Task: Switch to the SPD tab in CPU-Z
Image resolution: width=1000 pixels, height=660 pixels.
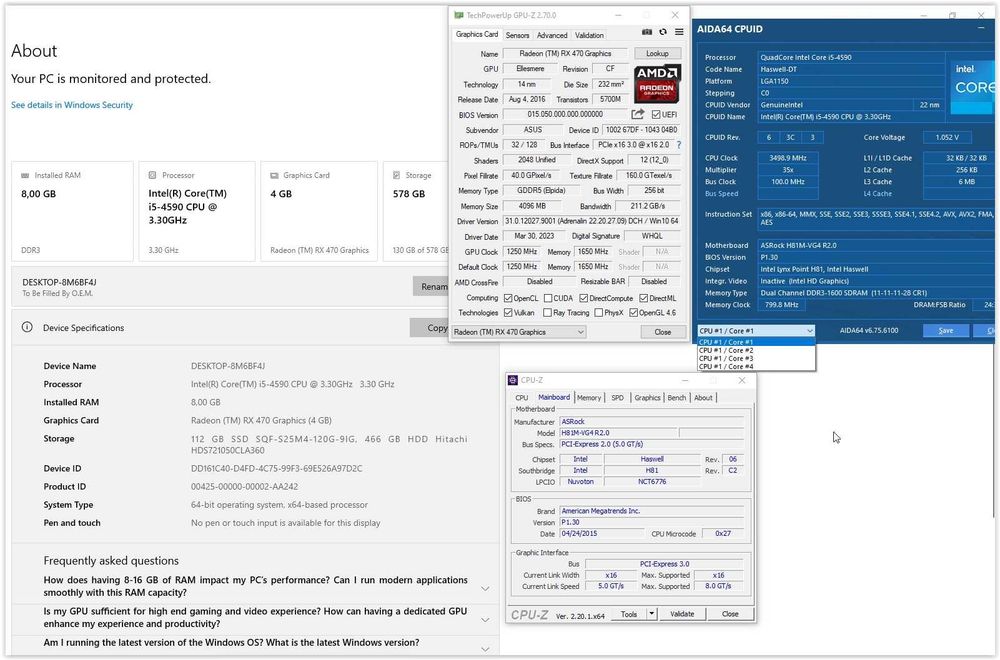Action: coord(617,397)
